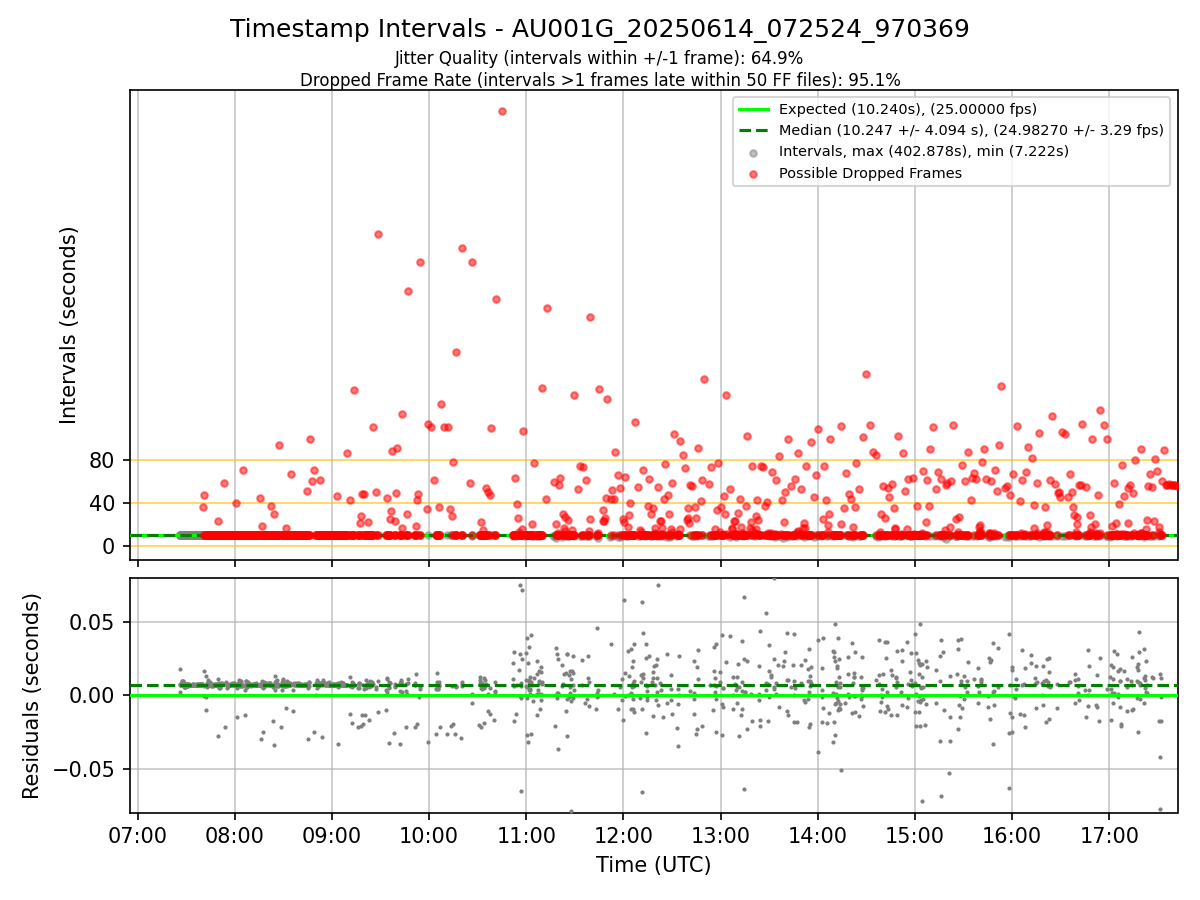Click the highest red outlier point near 10:45
Image resolution: width=1200 pixels, height=900 pixels.
click(502, 111)
